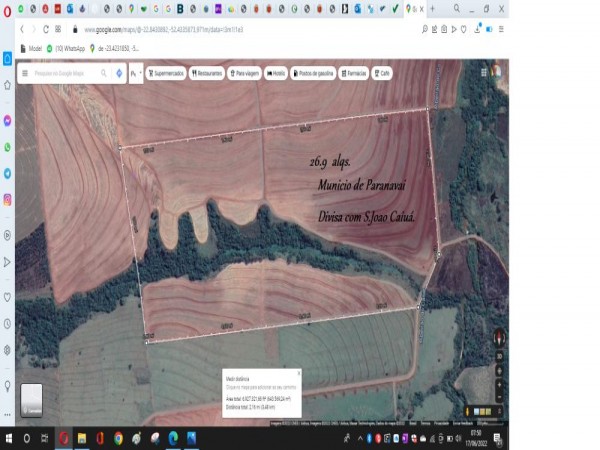Click the Windows Start button
The image size is (600, 450).
8,438
